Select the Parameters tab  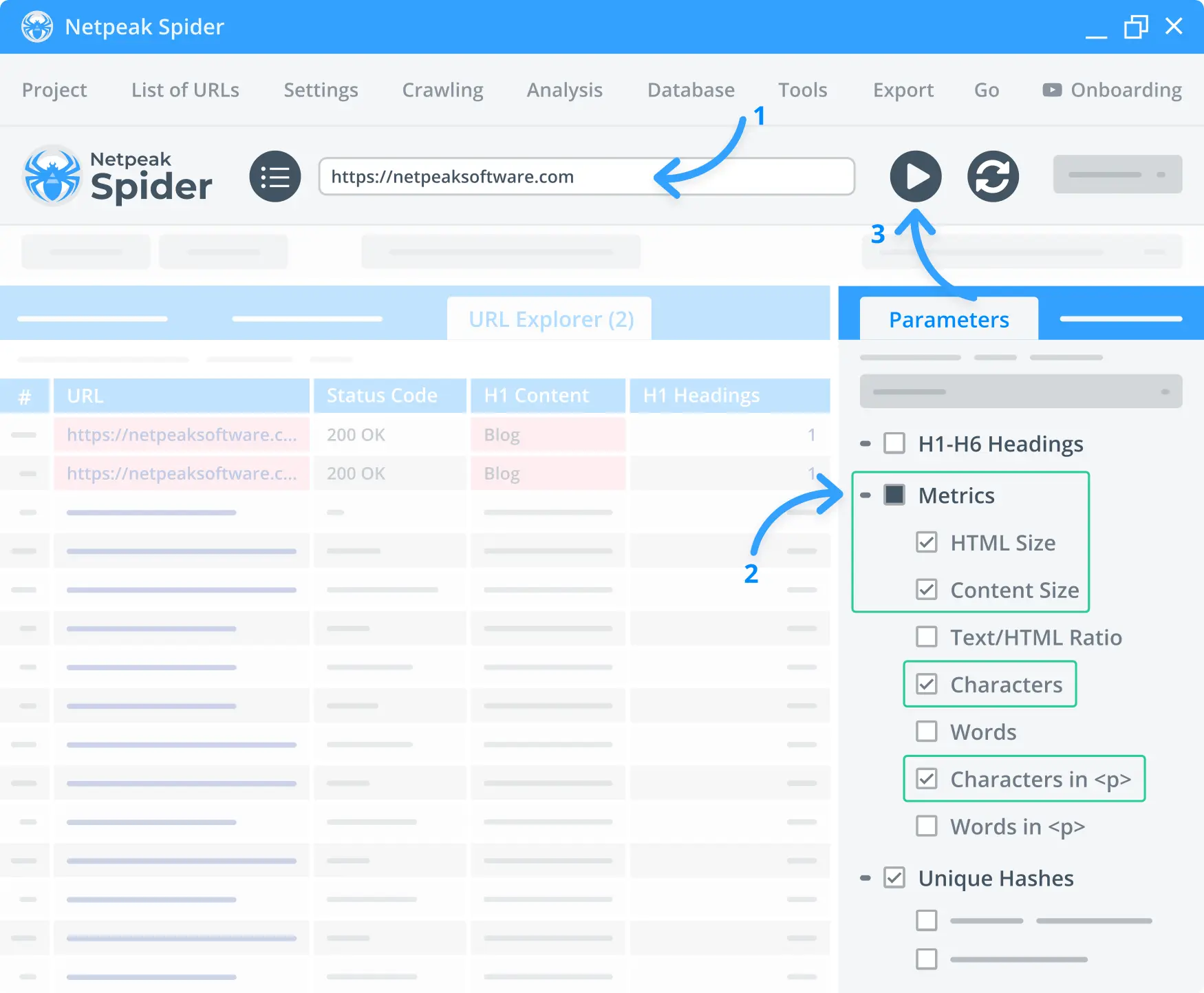click(949, 319)
